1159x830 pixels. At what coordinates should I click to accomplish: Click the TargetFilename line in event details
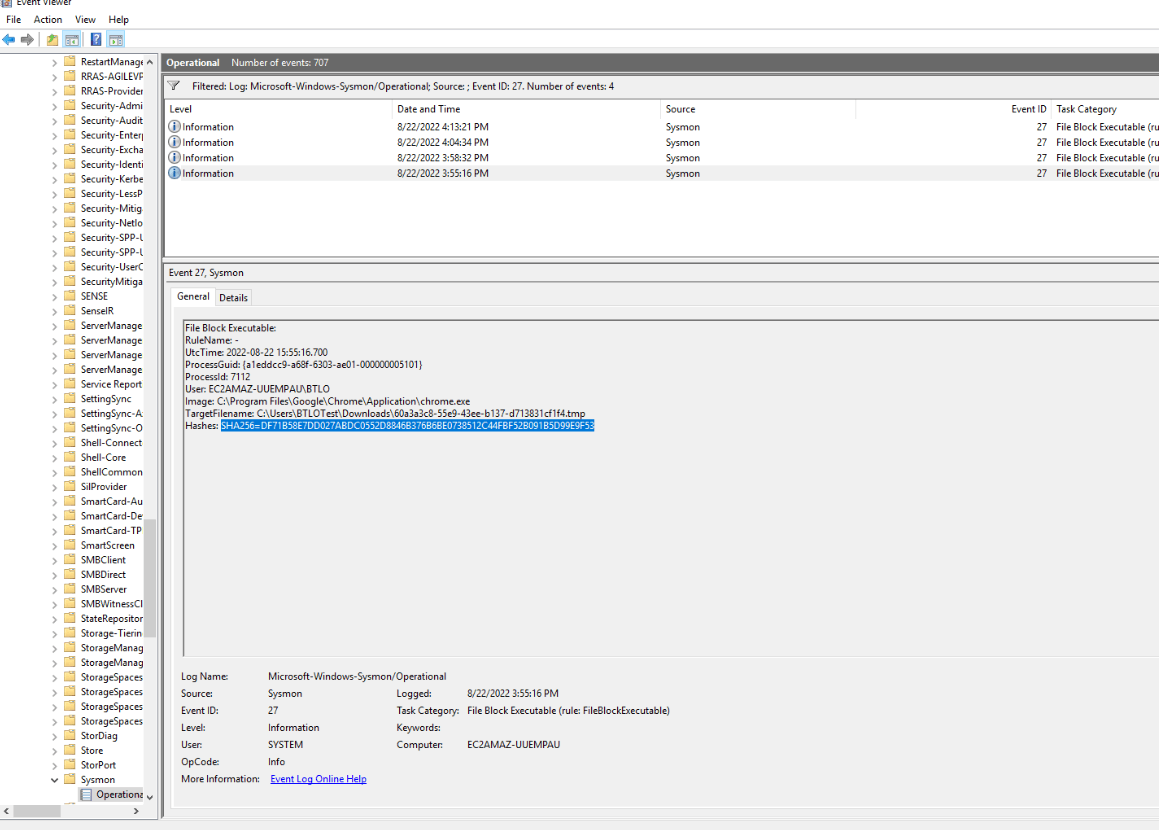385,413
